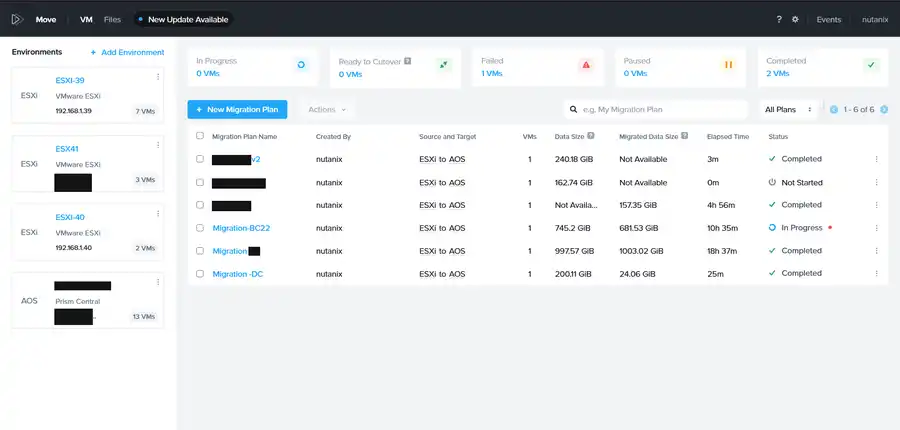Open row menu for 240.18 GiB plan

point(876,159)
